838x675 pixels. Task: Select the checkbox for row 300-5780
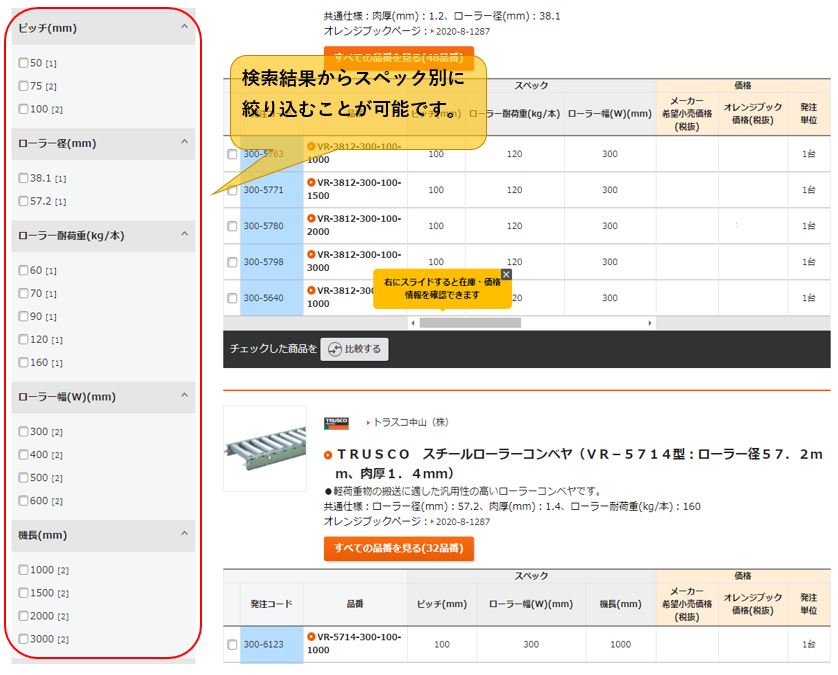tap(232, 226)
